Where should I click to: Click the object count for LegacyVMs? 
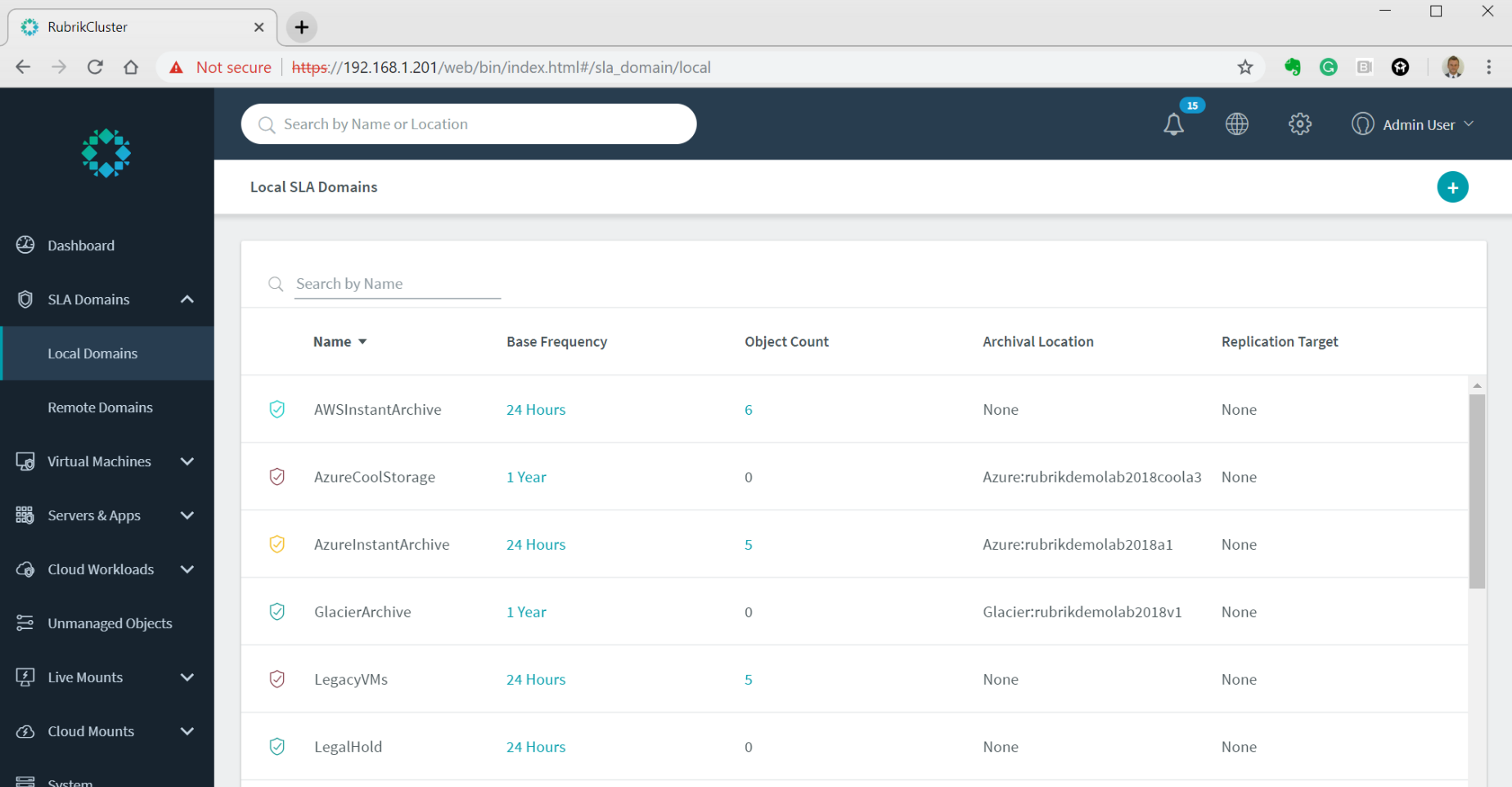[x=748, y=679]
